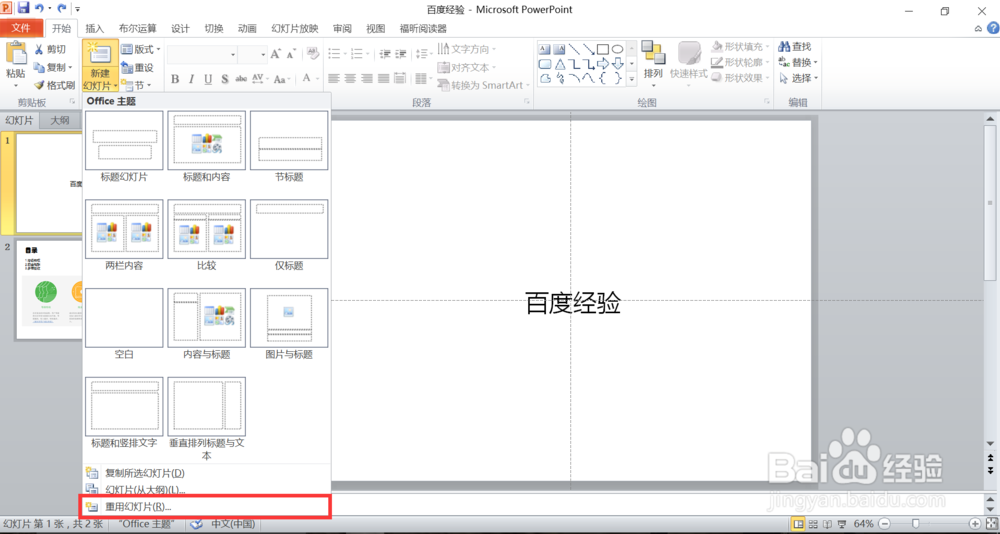The width and height of the screenshot is (1000, 534).
Task: Open the Design (设计) ribbon tab
Action: pyautogui.click(x=180, y=29)
